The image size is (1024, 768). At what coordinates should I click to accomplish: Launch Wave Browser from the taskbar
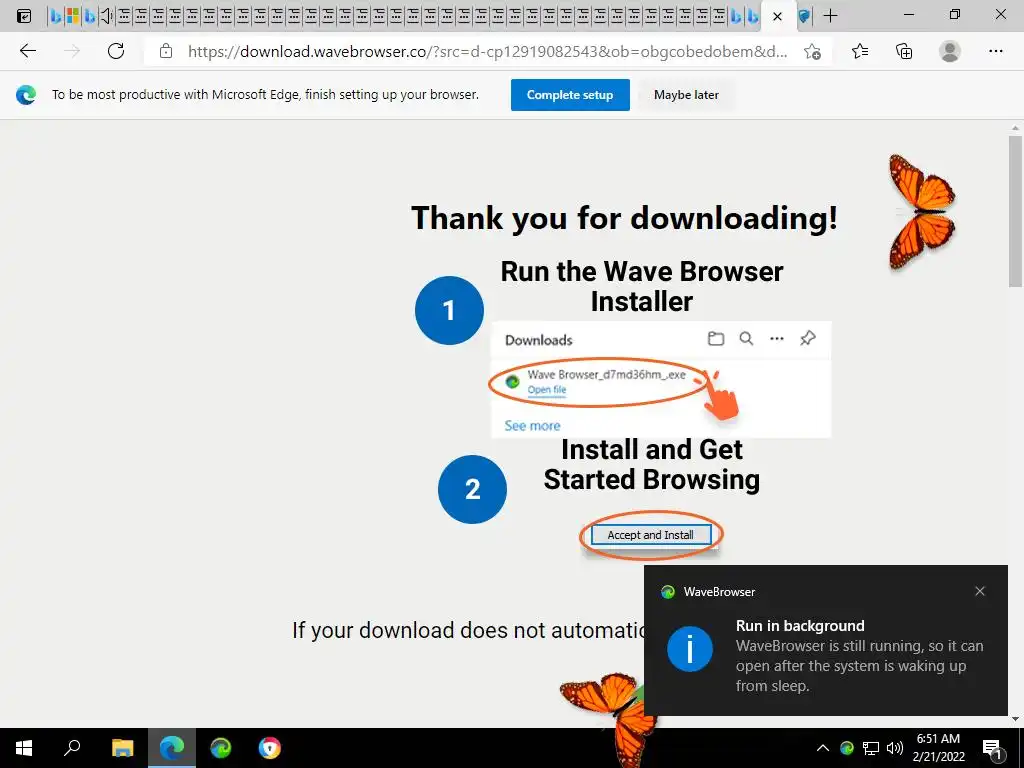pyautogui.click(x=221, y=748)
